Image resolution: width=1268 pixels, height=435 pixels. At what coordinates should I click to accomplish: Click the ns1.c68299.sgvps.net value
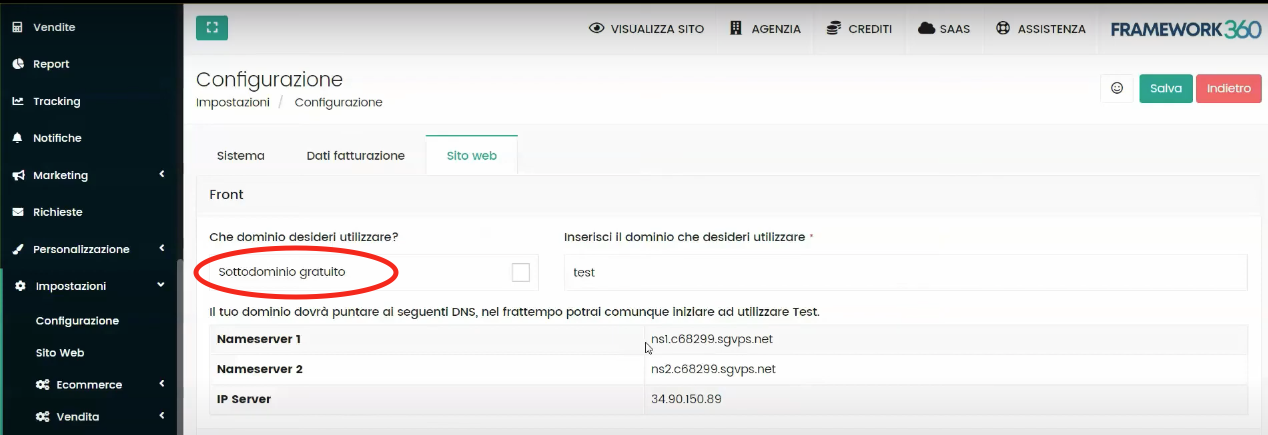[x=712, y=339]
